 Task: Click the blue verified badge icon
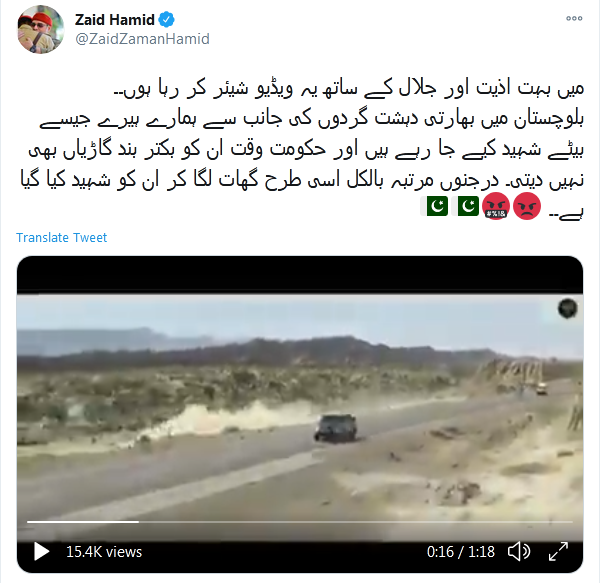[167, 20]
